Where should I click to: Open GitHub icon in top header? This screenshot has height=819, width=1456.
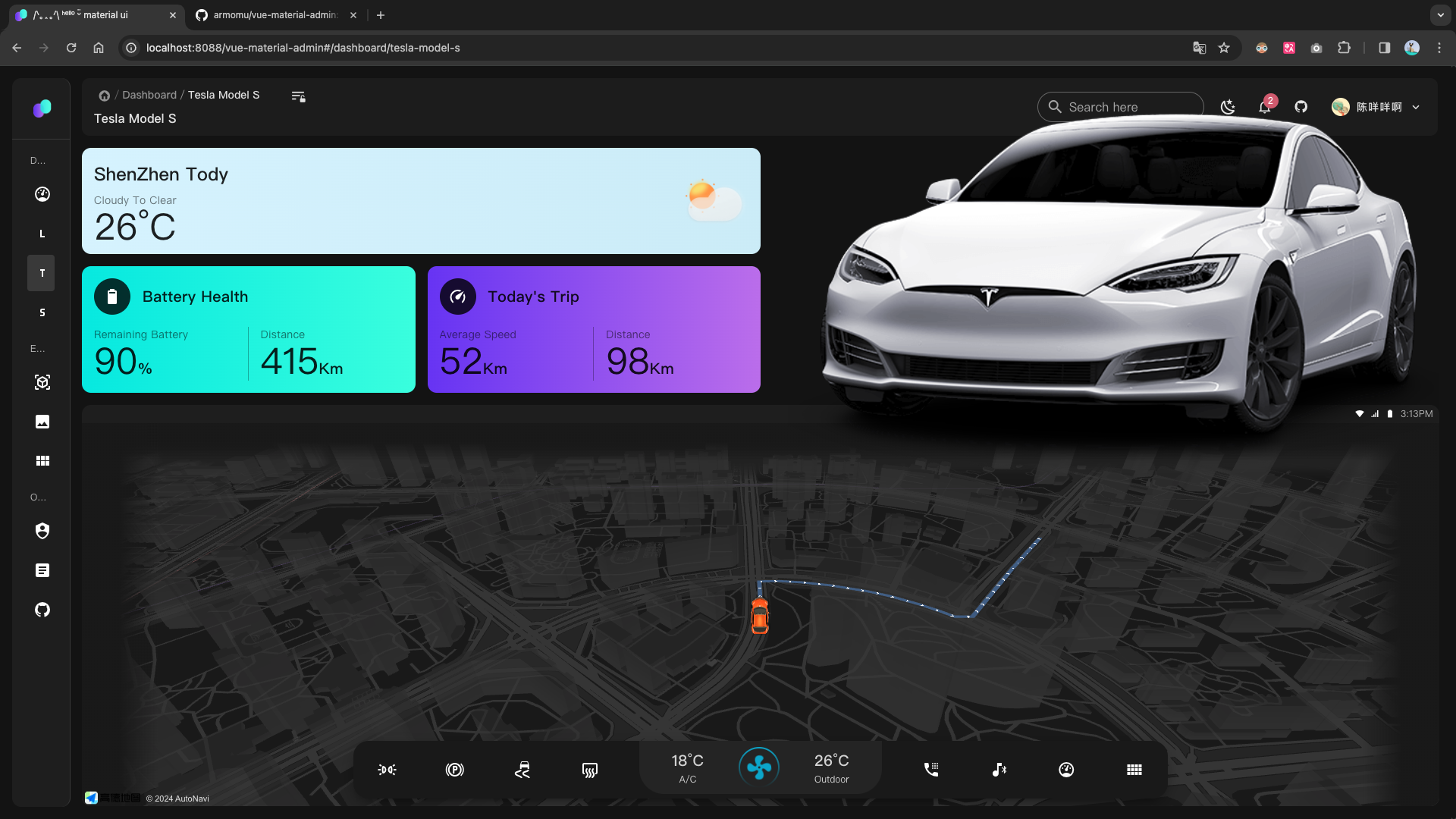1301,107
